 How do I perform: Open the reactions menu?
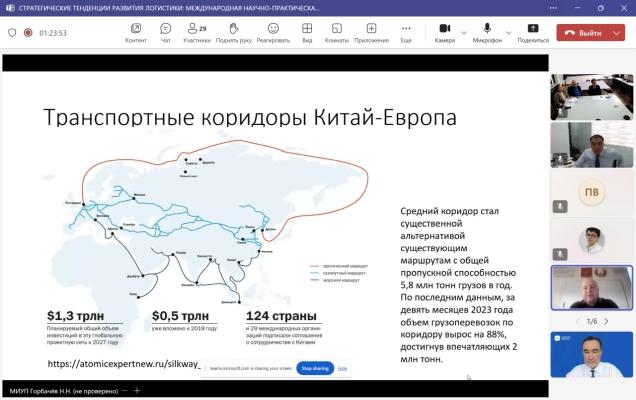pos(272,31)
